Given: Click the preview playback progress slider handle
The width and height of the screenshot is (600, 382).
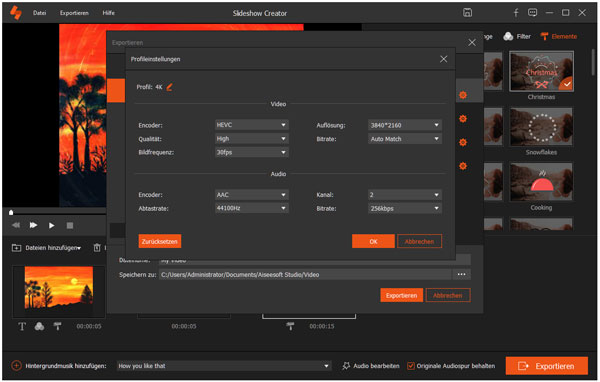Looking at the screenshot, I should (x=11, y=212).
